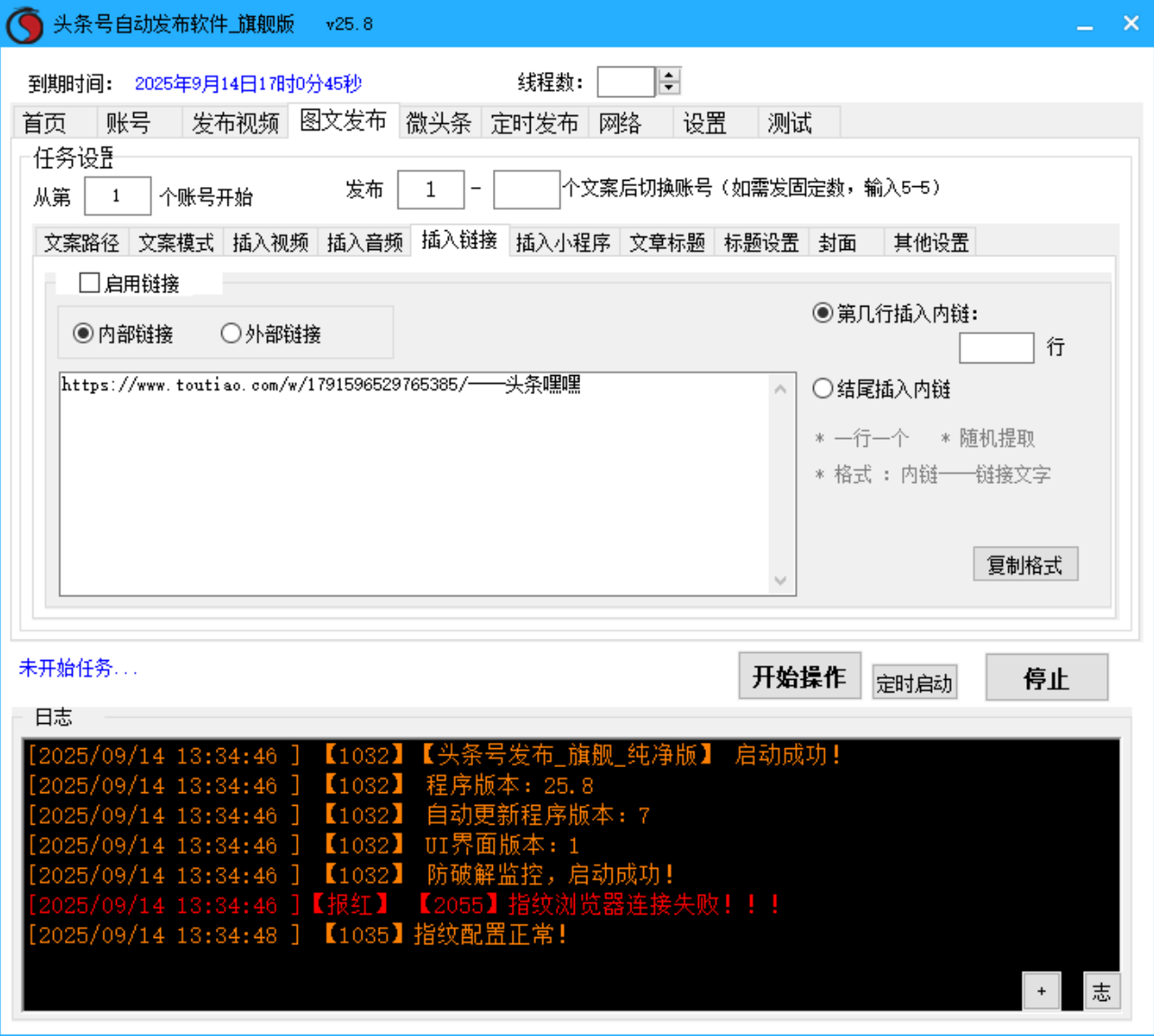Click the 定时启动 button
Screen dimensions: 1154x1036
(914, 682)
